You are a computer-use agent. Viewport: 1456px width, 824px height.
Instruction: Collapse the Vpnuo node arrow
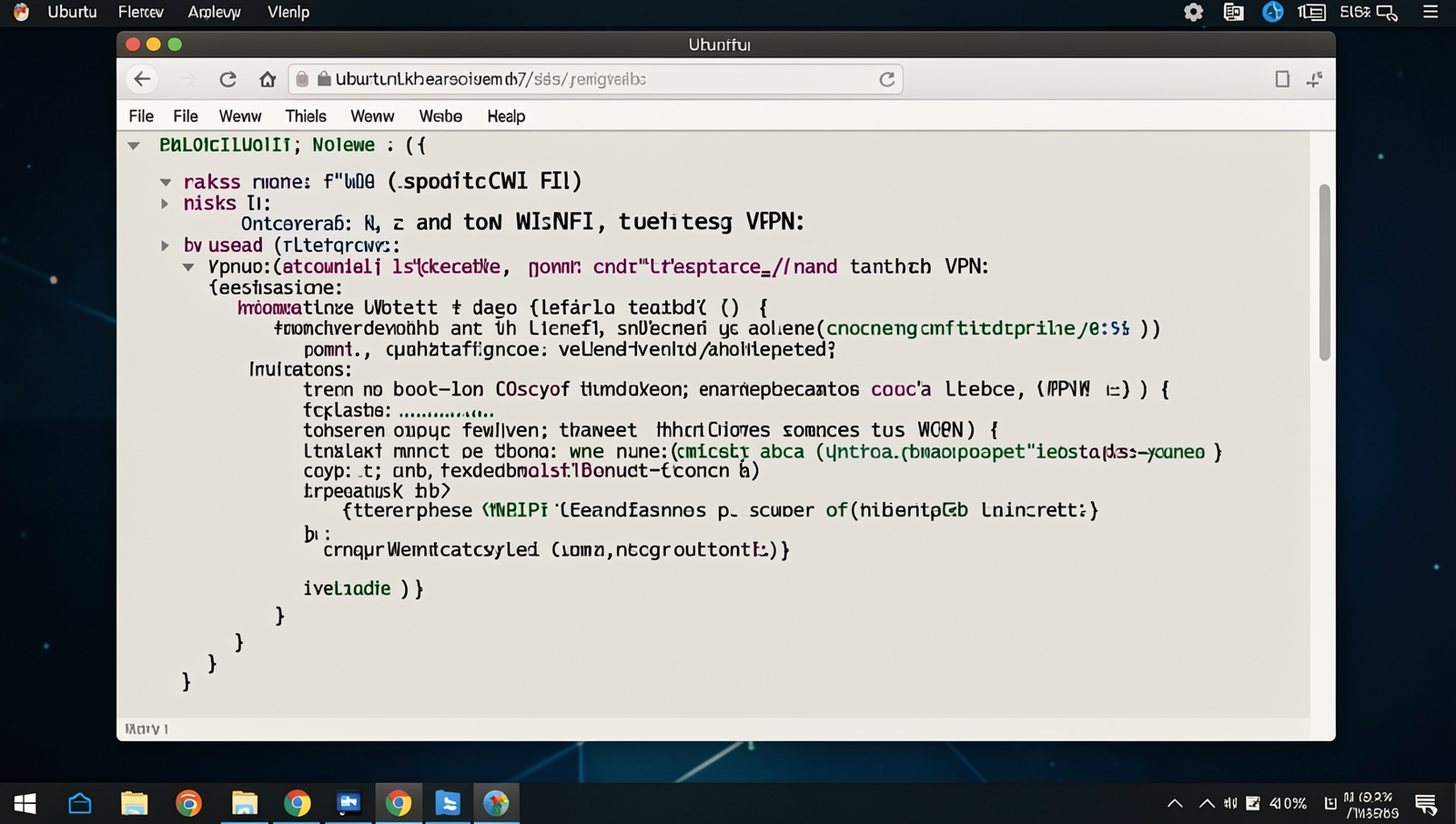pos(188,267)
